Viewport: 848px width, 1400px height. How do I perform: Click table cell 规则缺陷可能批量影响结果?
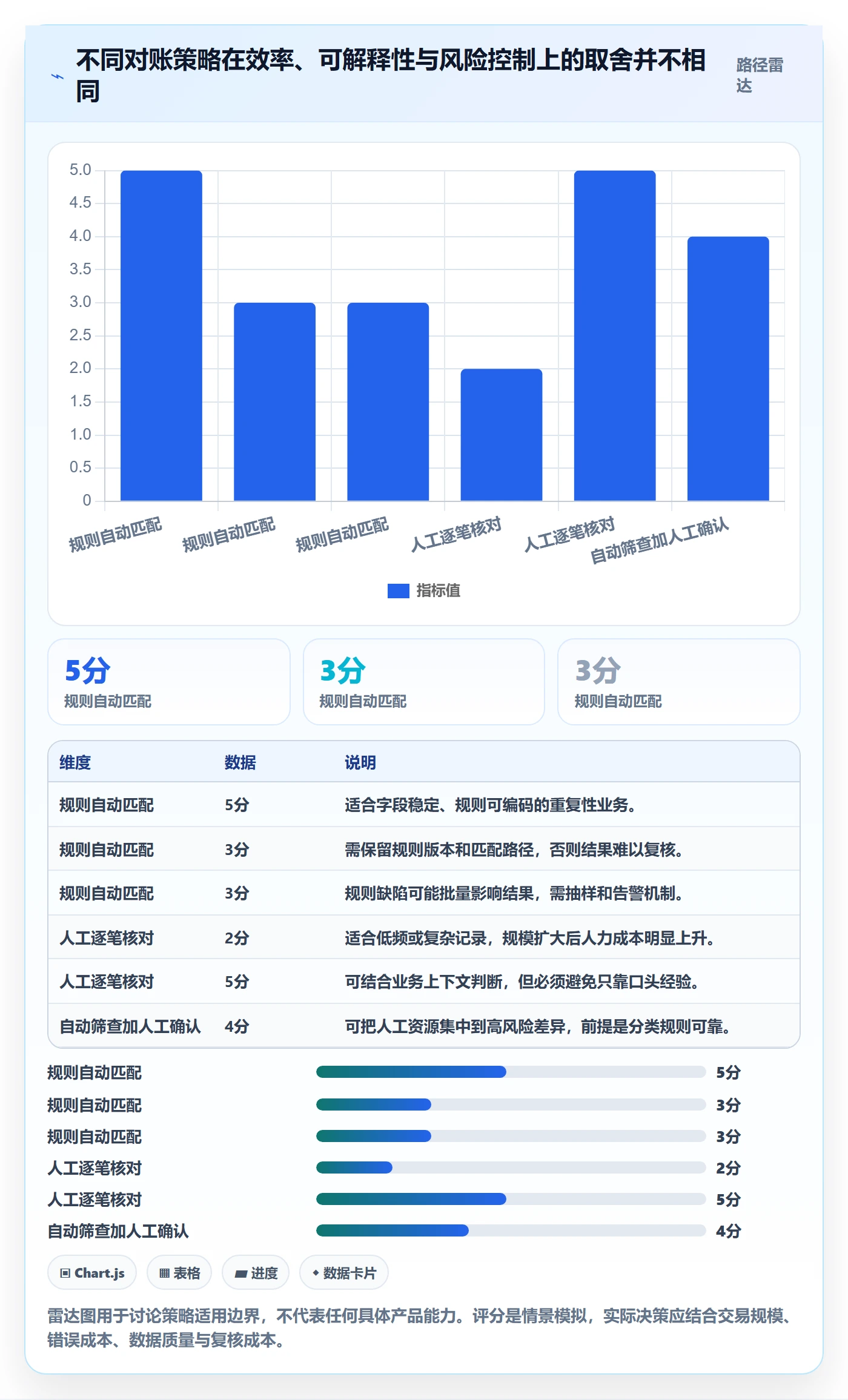(515, 893)
